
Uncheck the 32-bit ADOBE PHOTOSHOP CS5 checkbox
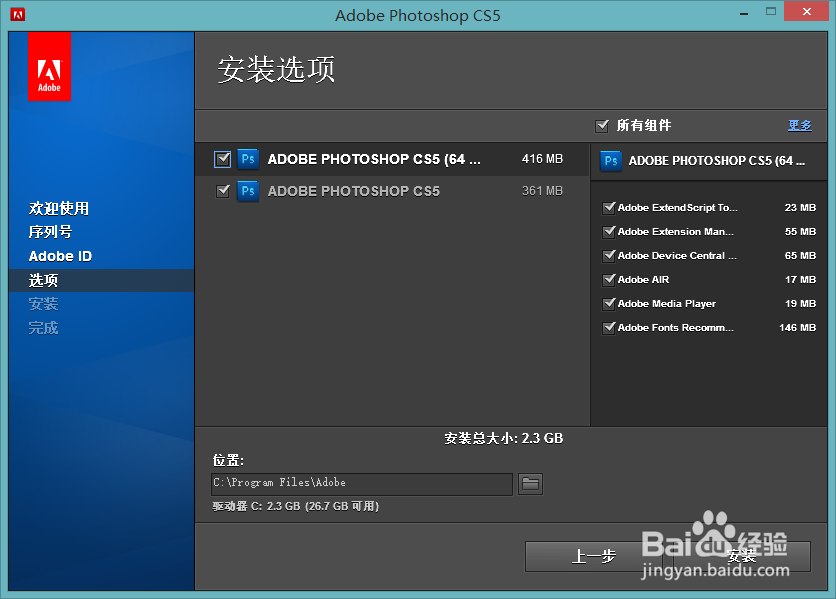point(222,190)
